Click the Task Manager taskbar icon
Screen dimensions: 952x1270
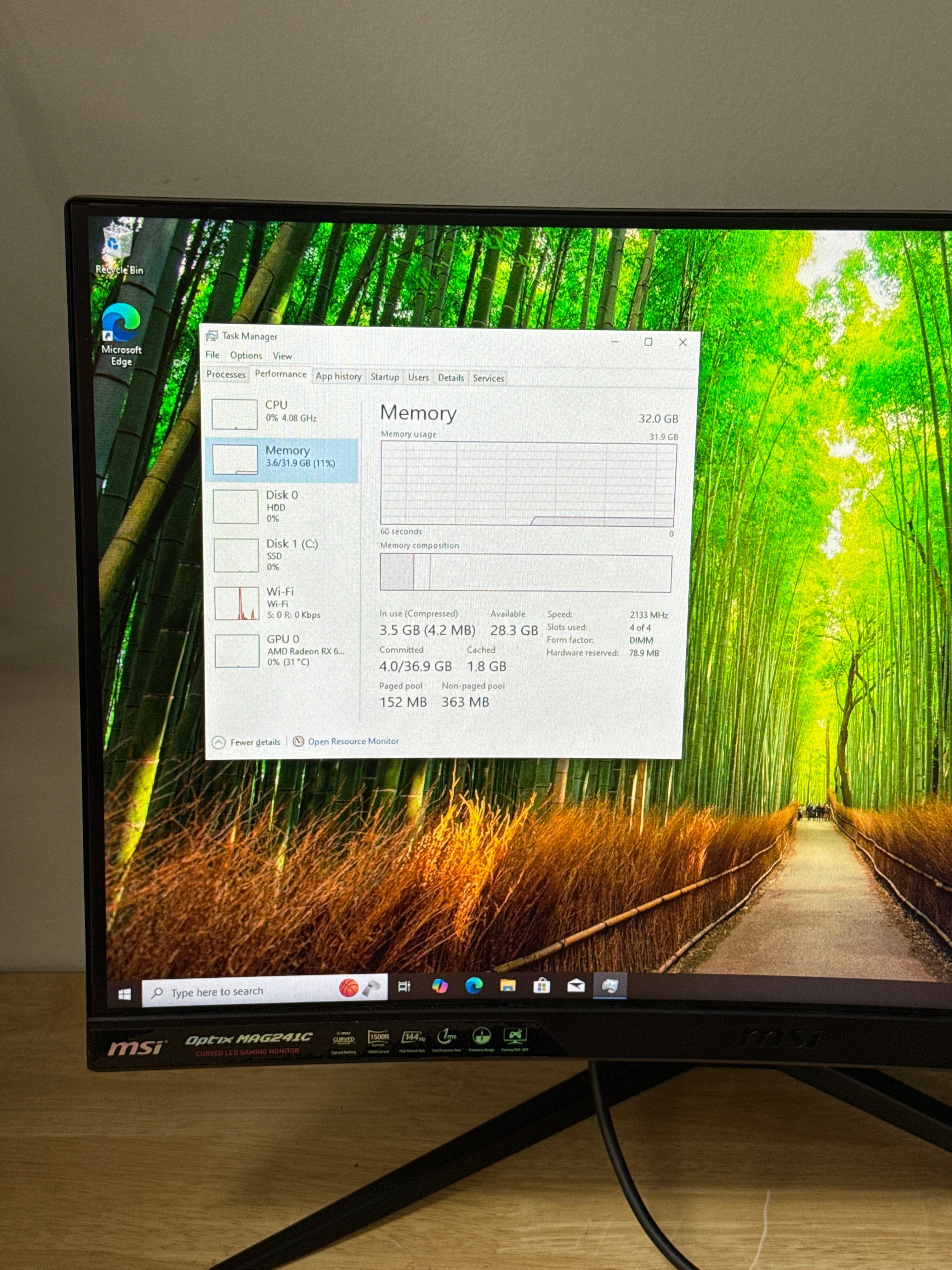tap(609, 986)
